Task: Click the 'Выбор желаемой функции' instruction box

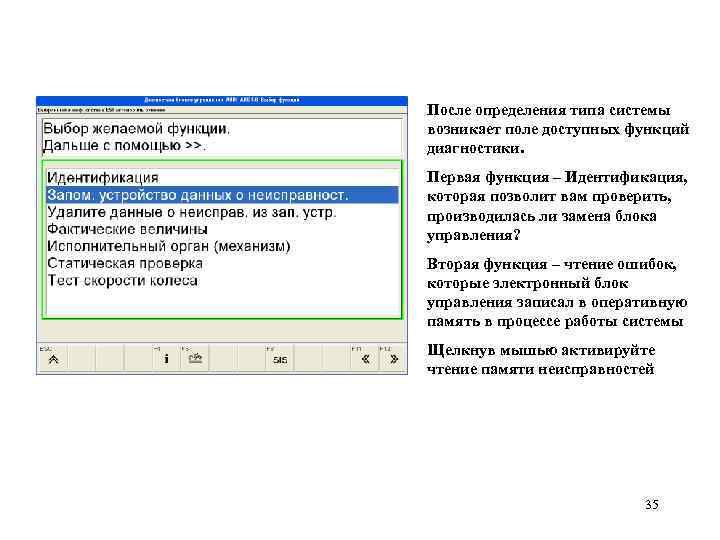Action: click(x=222, y=137)
